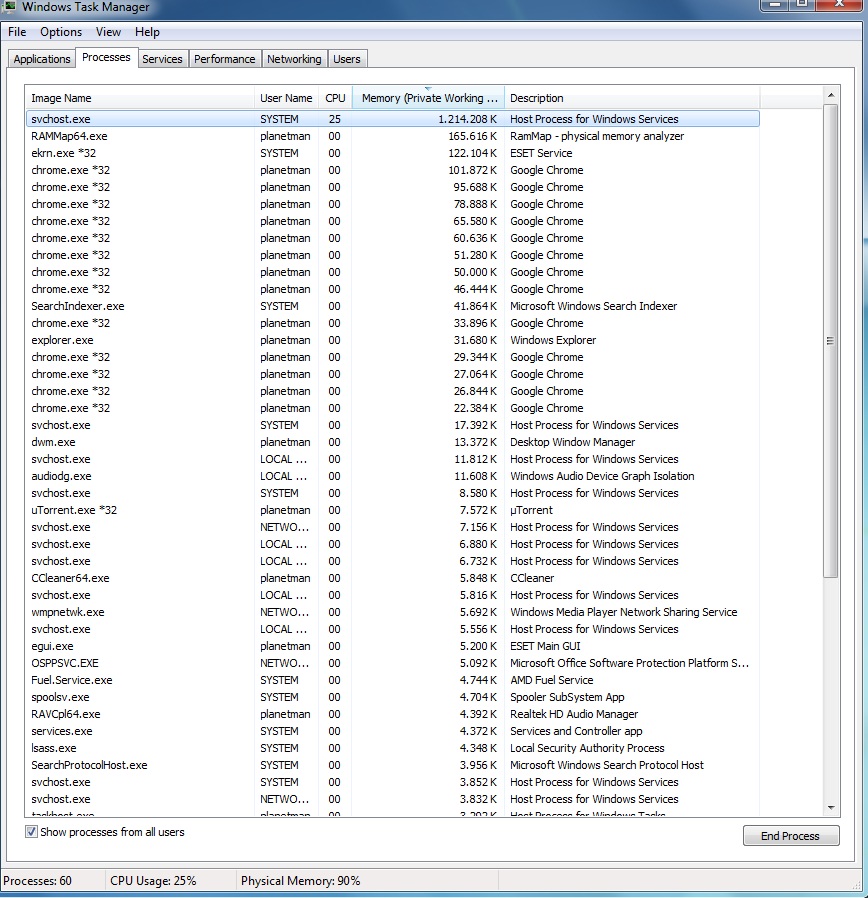The width and height of the screenshot is (868, 898).
Task: Click the Task Manager title bar icon
Action: pyautogui.click(x=9, y=7)
